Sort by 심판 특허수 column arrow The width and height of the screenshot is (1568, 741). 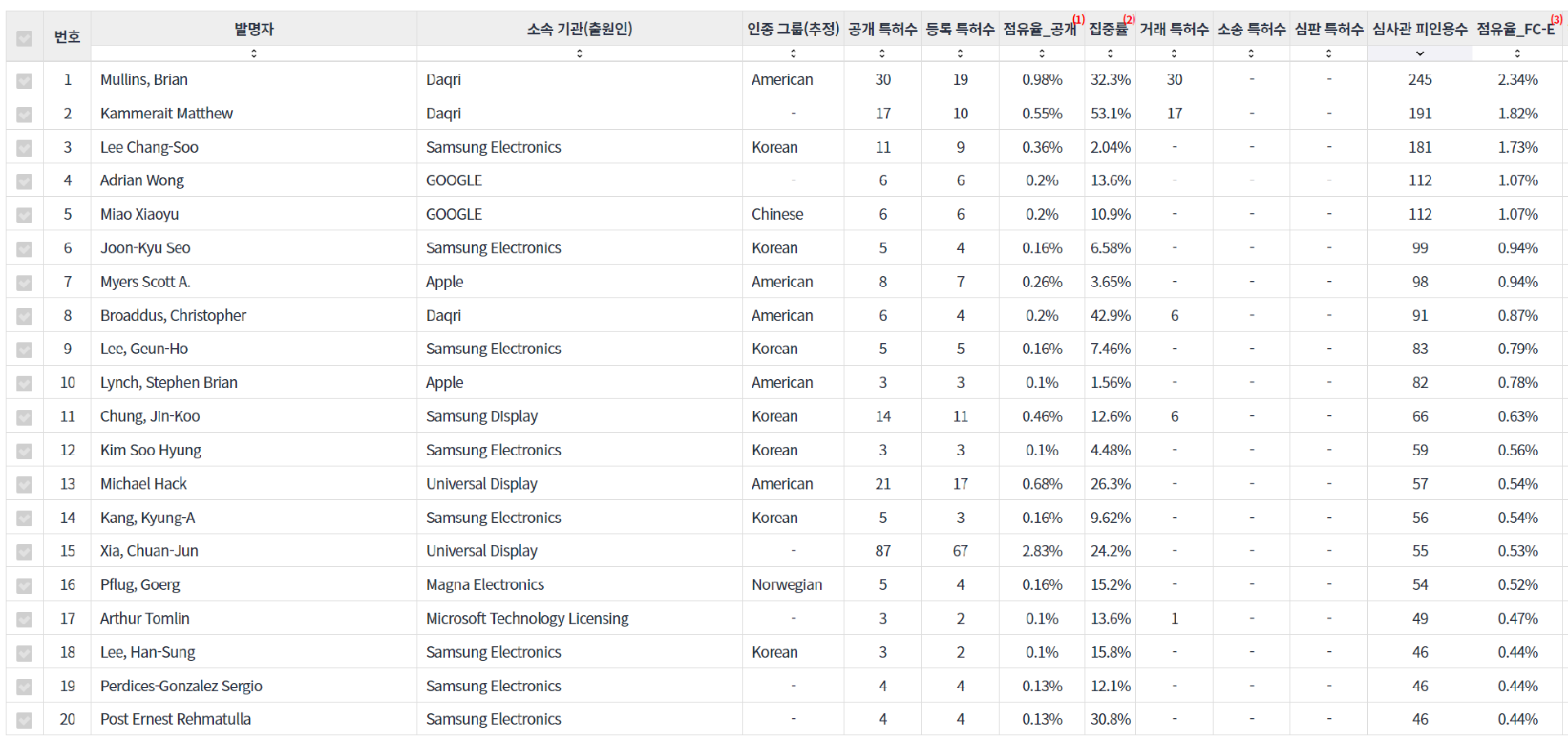pyautogui.click(x=1329, y=53)
